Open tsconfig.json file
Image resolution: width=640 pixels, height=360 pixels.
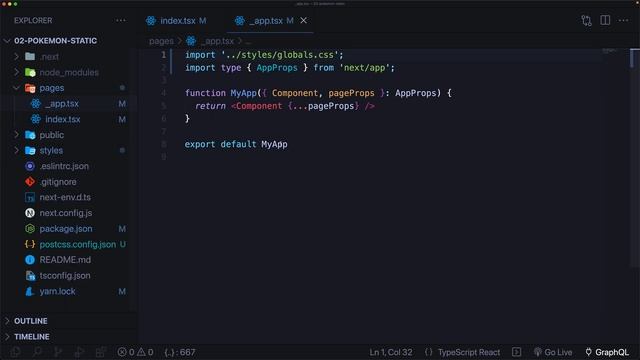coord(65,276)
